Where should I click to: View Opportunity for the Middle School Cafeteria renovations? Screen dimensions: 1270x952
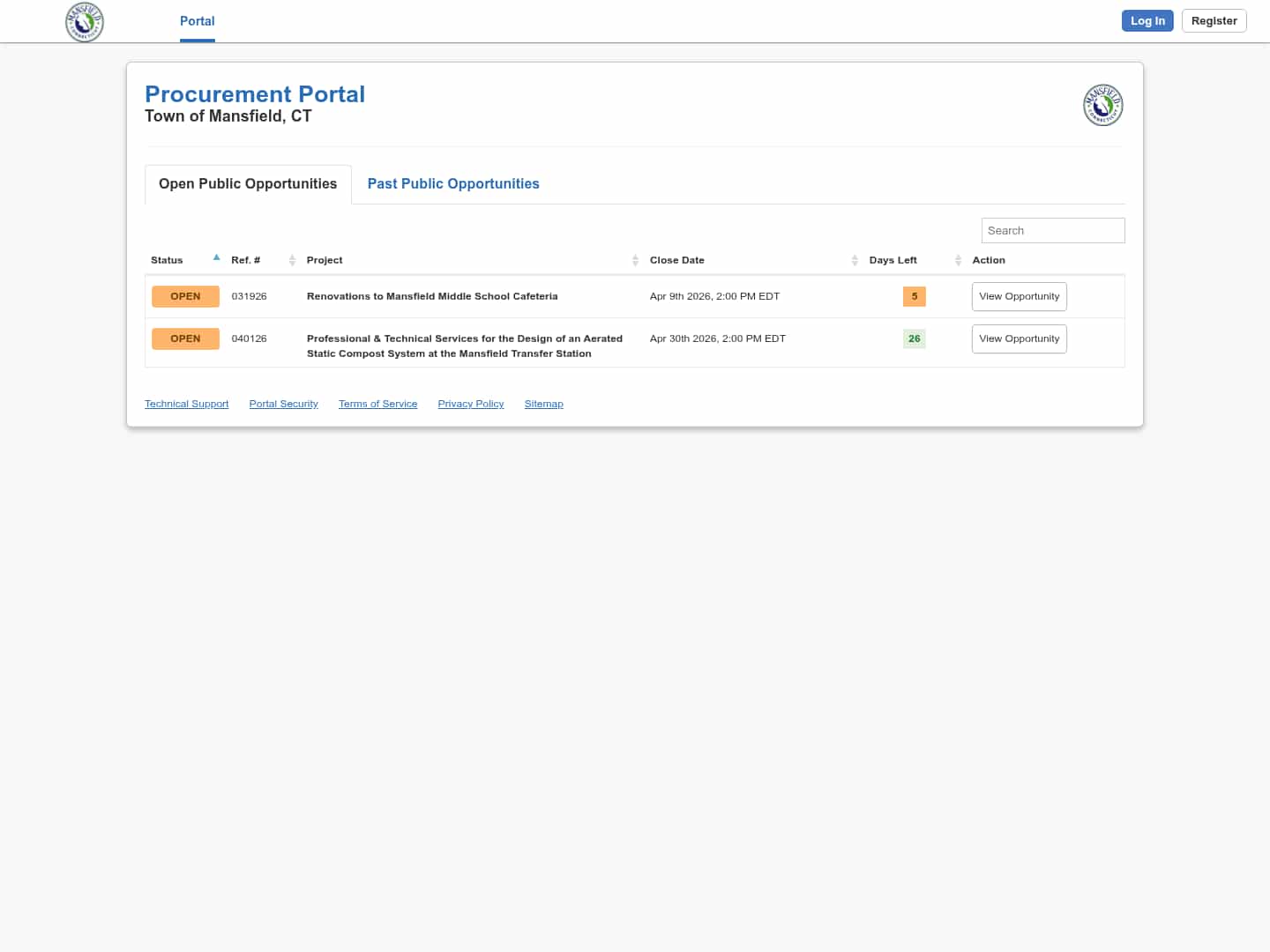click(1019, 297)
